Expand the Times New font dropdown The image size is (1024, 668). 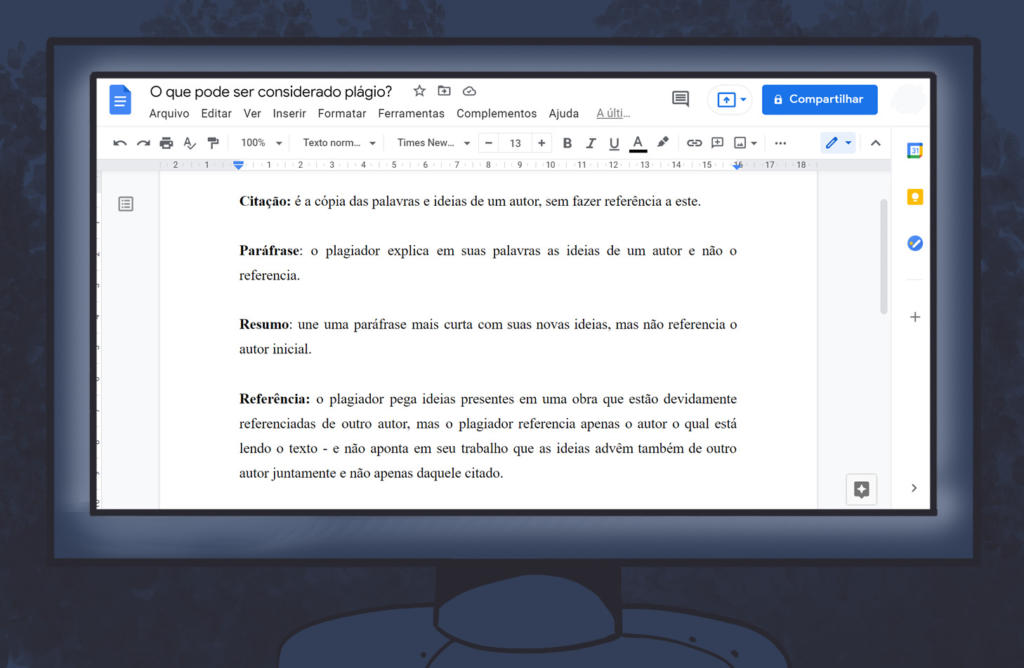433,143
